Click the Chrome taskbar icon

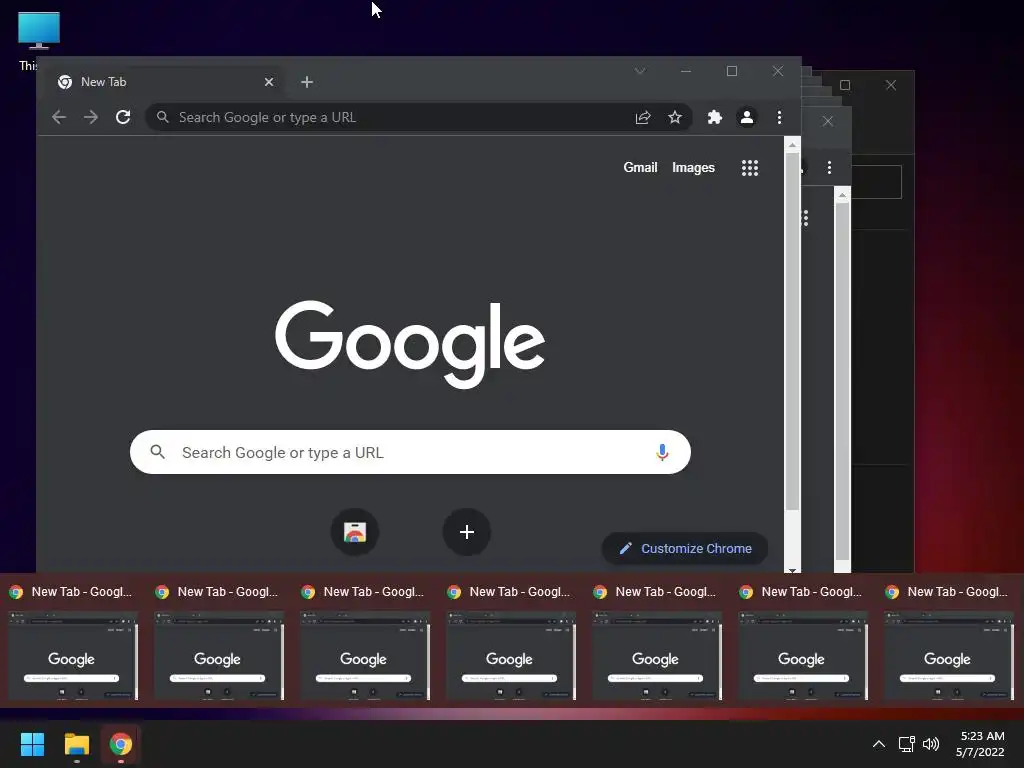(x=121, y=744)
